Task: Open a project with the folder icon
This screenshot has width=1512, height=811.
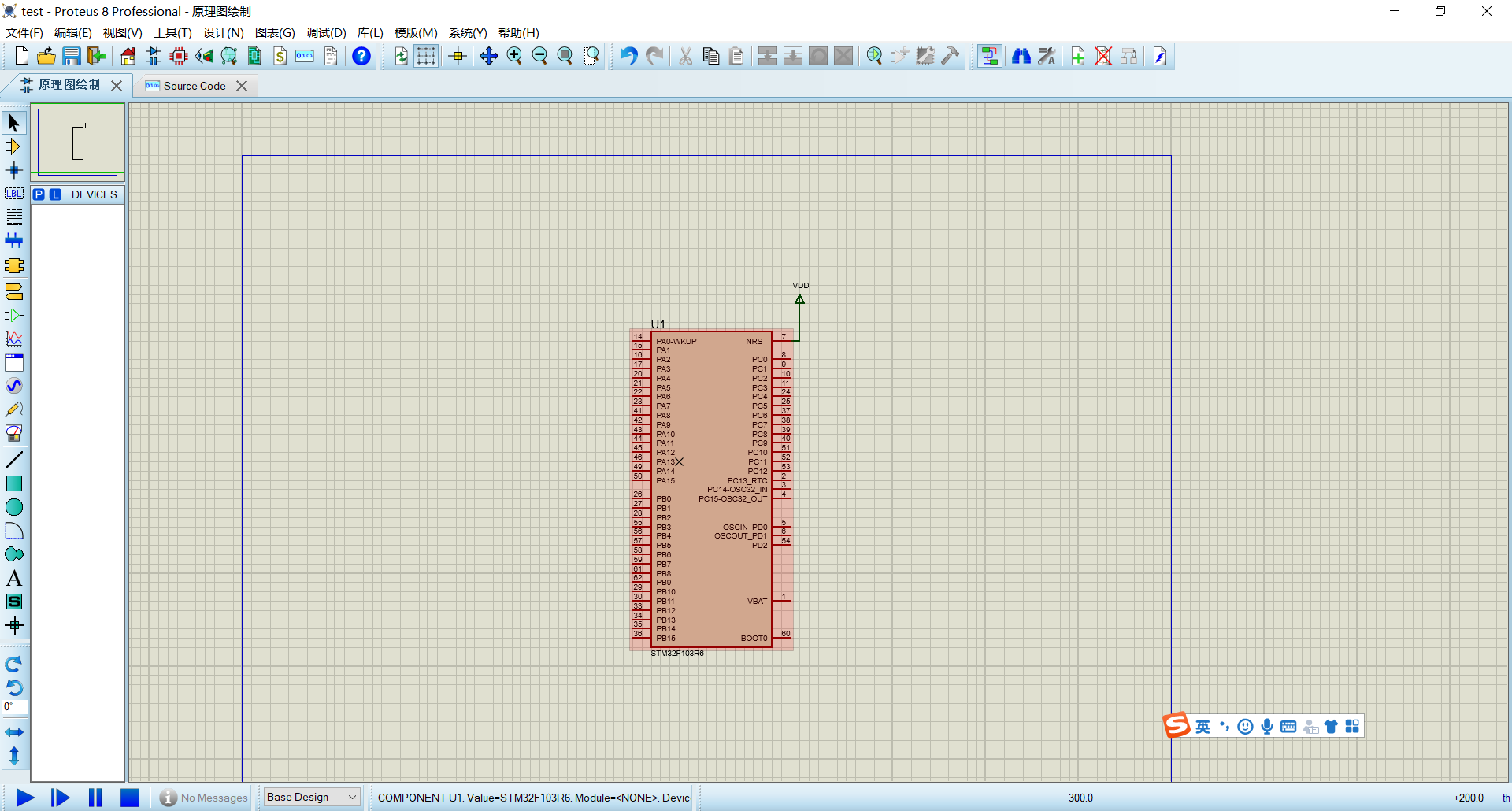Action: (x=46, y=56)
